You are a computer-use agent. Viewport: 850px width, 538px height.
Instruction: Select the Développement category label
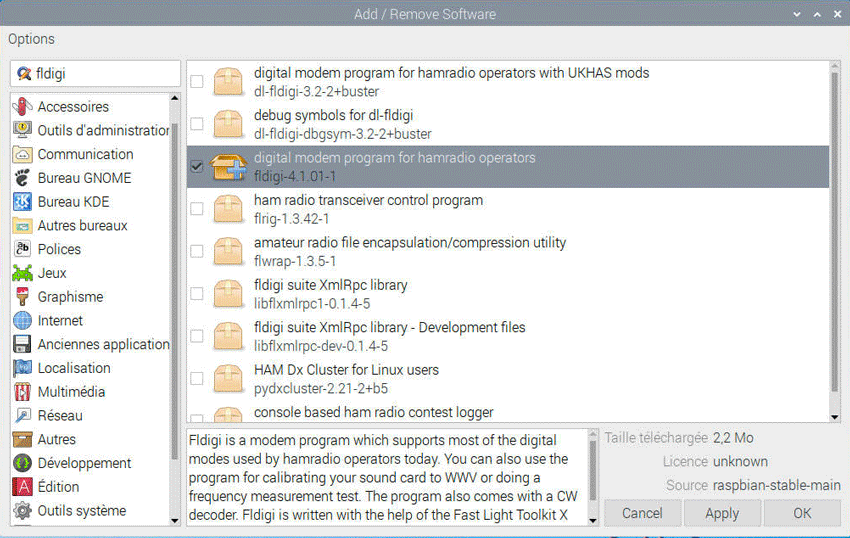click(x=85, y=463)
